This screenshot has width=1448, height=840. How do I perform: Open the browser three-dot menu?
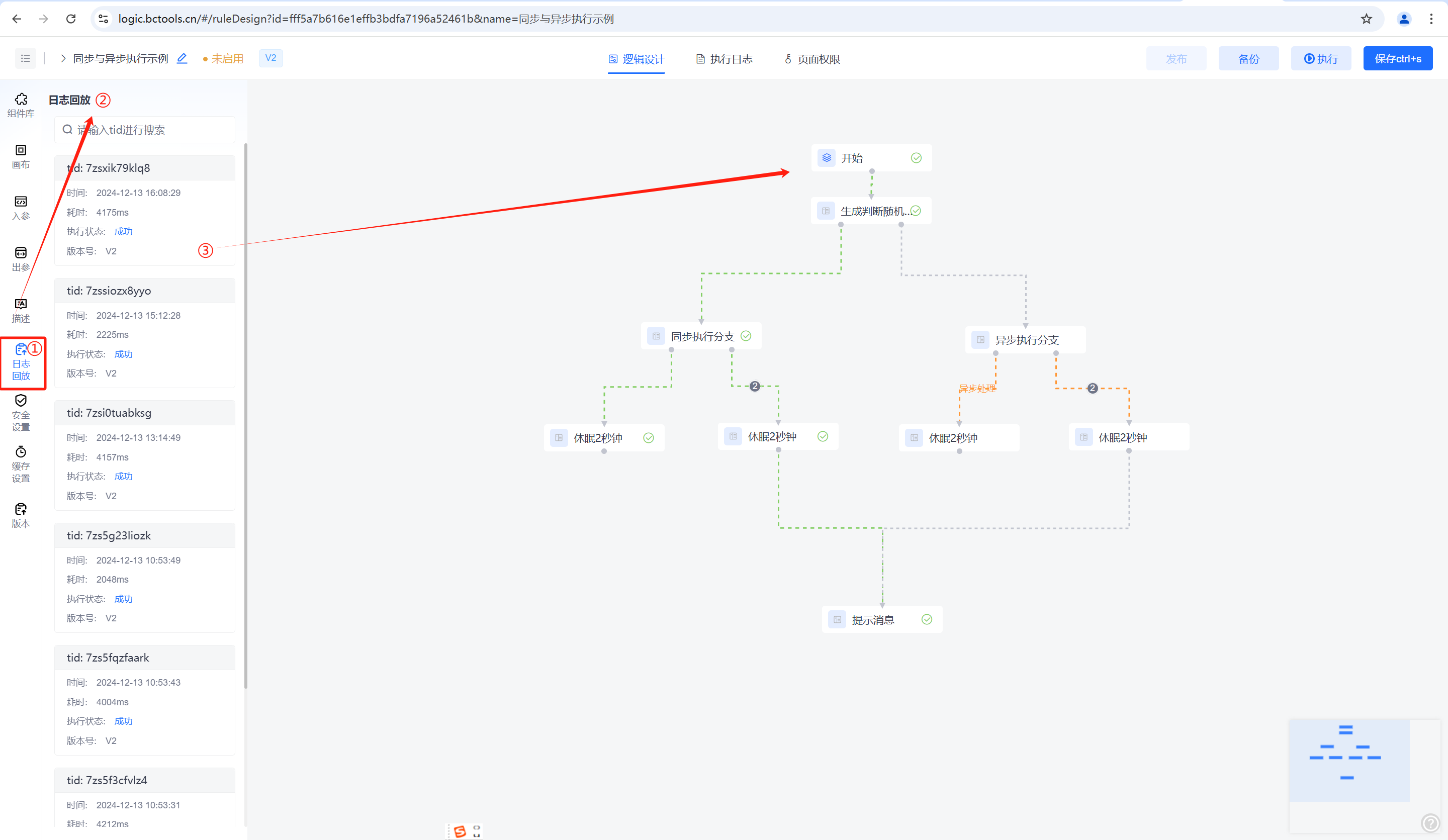coord(1431,19)
